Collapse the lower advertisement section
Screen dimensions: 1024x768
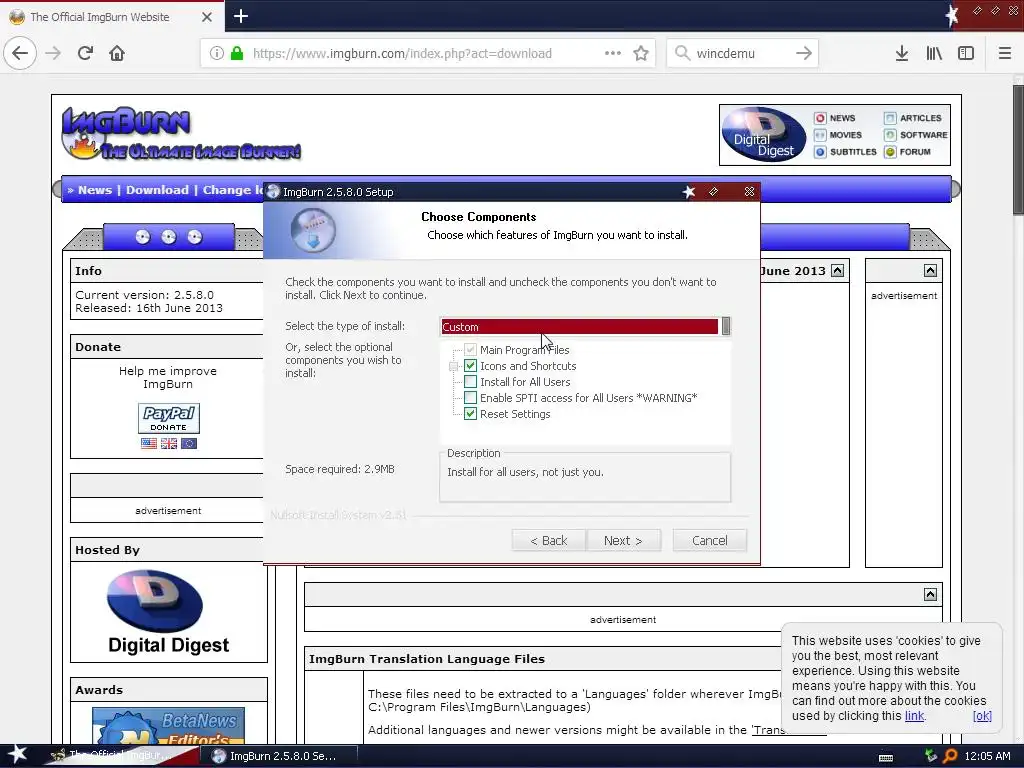click(x=930, y=594)
